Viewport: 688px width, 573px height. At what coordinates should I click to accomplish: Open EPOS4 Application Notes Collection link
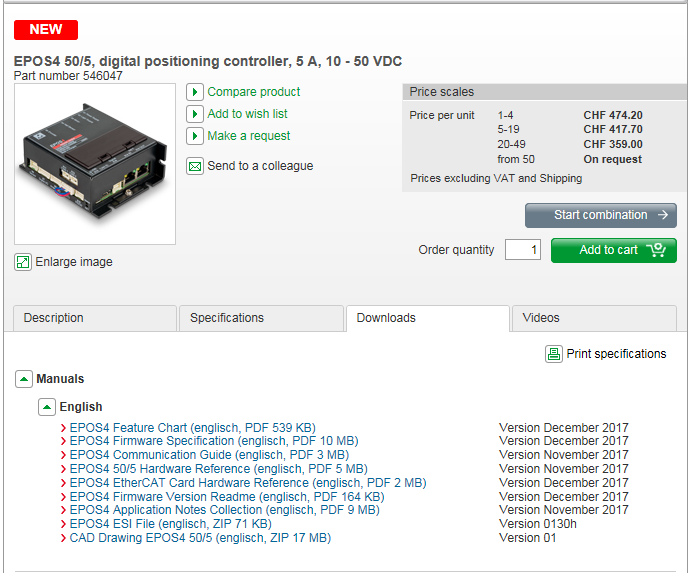(x=225, y=510)
